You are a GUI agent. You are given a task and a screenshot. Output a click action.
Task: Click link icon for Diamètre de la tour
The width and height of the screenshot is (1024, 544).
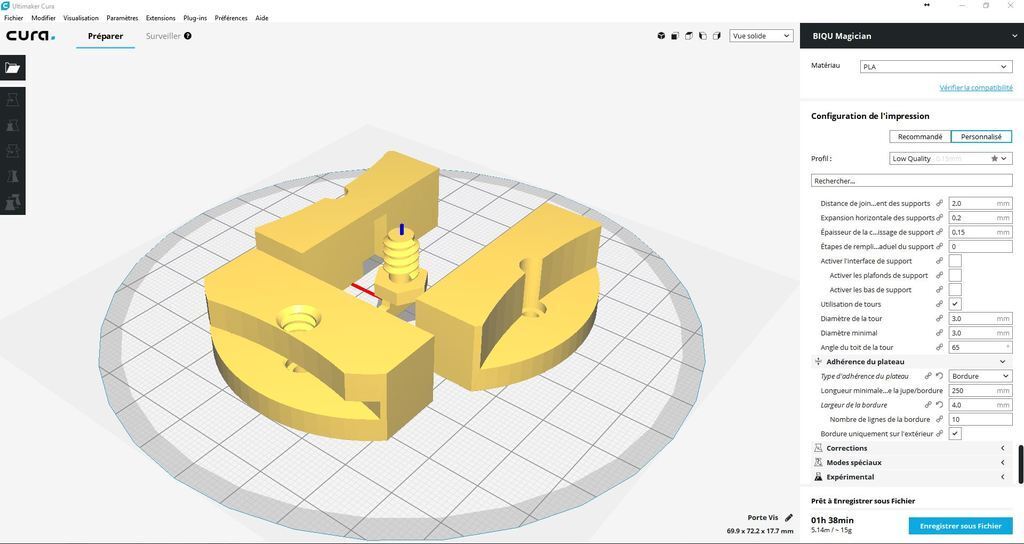coord(940,318)
